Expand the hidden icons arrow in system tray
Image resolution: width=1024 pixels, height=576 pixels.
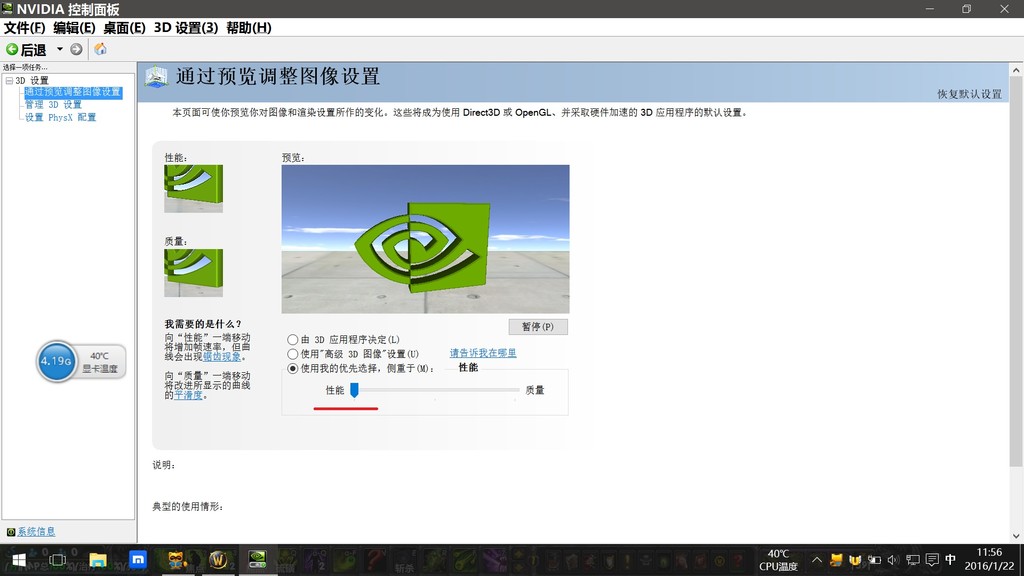tap(816, 560)
